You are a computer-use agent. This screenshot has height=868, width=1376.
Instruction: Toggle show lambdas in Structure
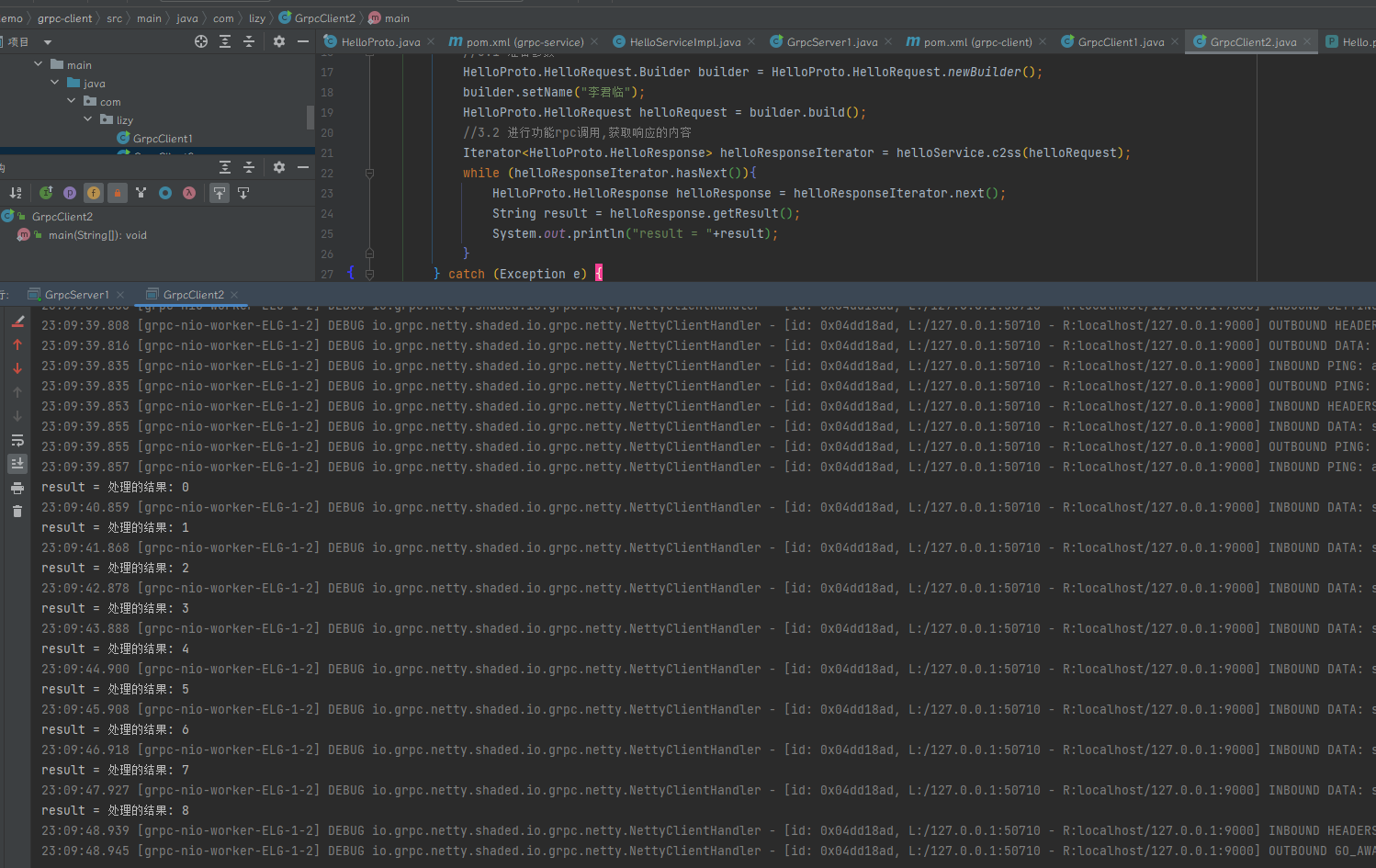point(189,193)
